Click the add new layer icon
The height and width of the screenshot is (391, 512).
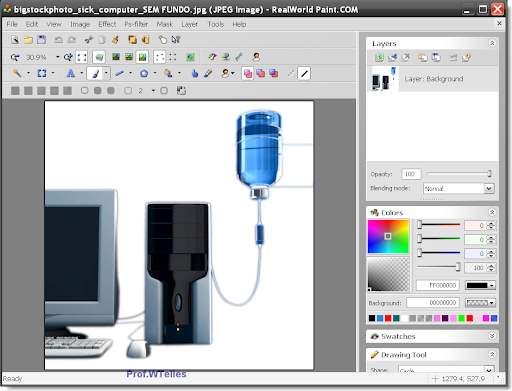(379, 57)
